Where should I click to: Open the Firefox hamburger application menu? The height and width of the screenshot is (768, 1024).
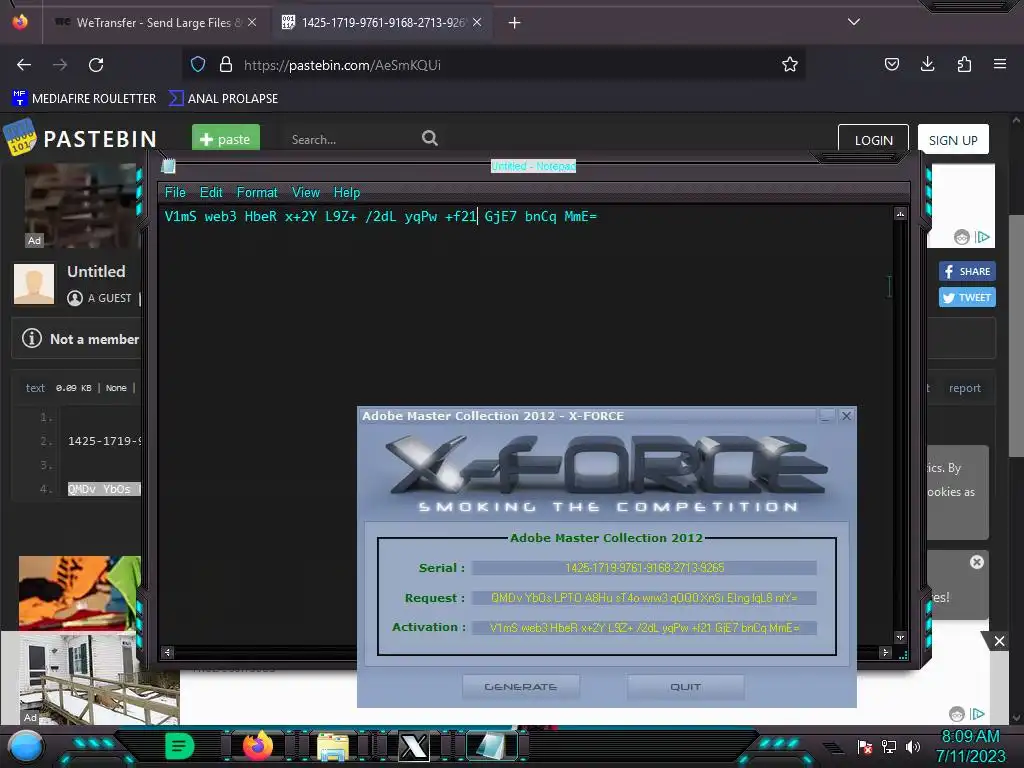pyautogui.click(x=1000, y=64)
